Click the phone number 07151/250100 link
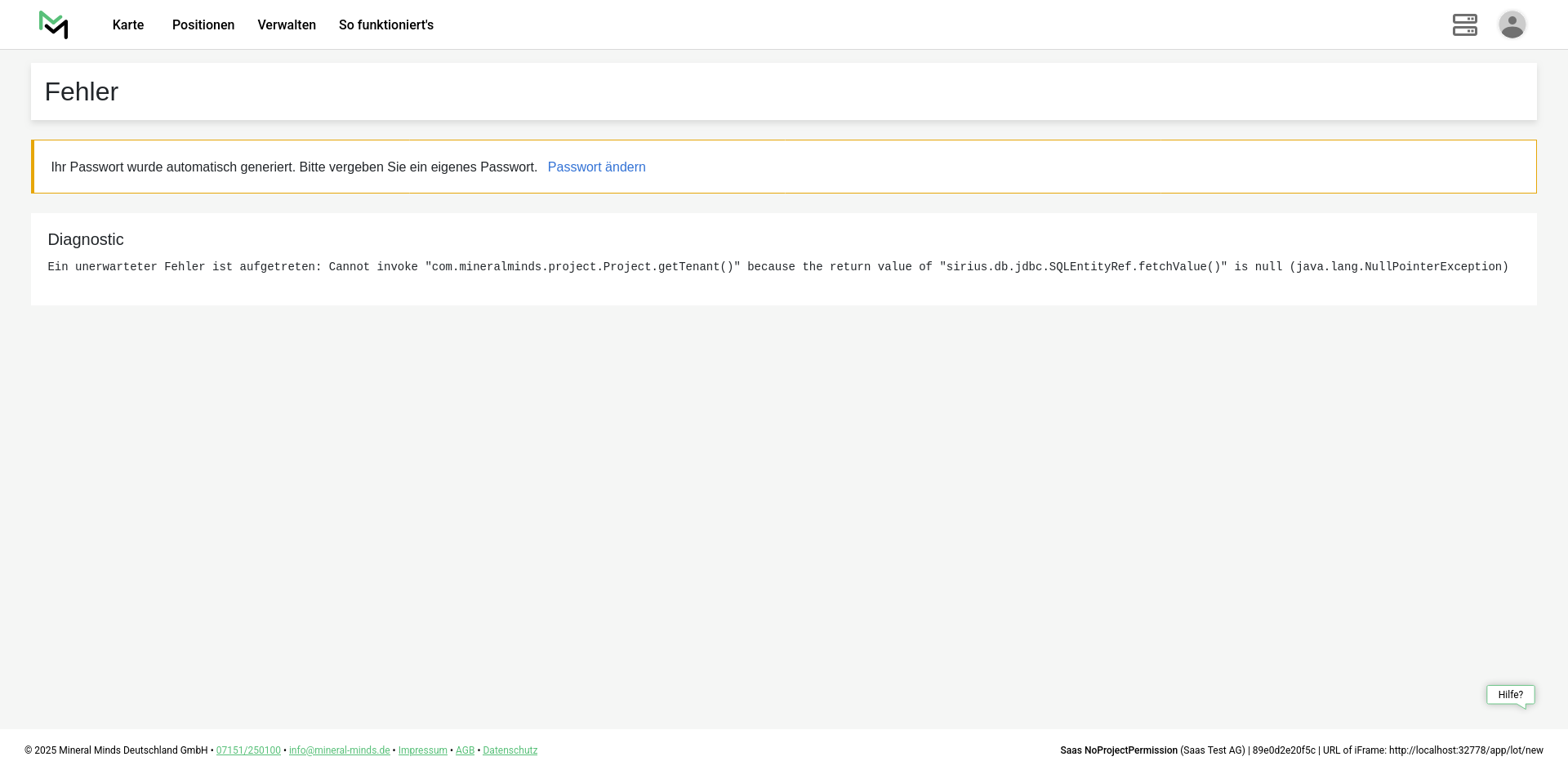This screenshot has width=1568, height=770. 248,750
